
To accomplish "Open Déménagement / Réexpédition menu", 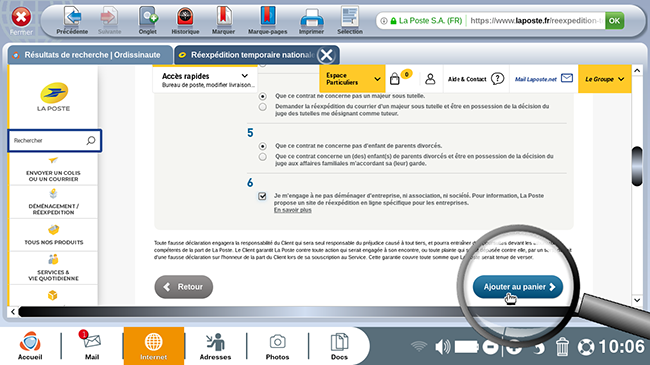I will point(53,202).
